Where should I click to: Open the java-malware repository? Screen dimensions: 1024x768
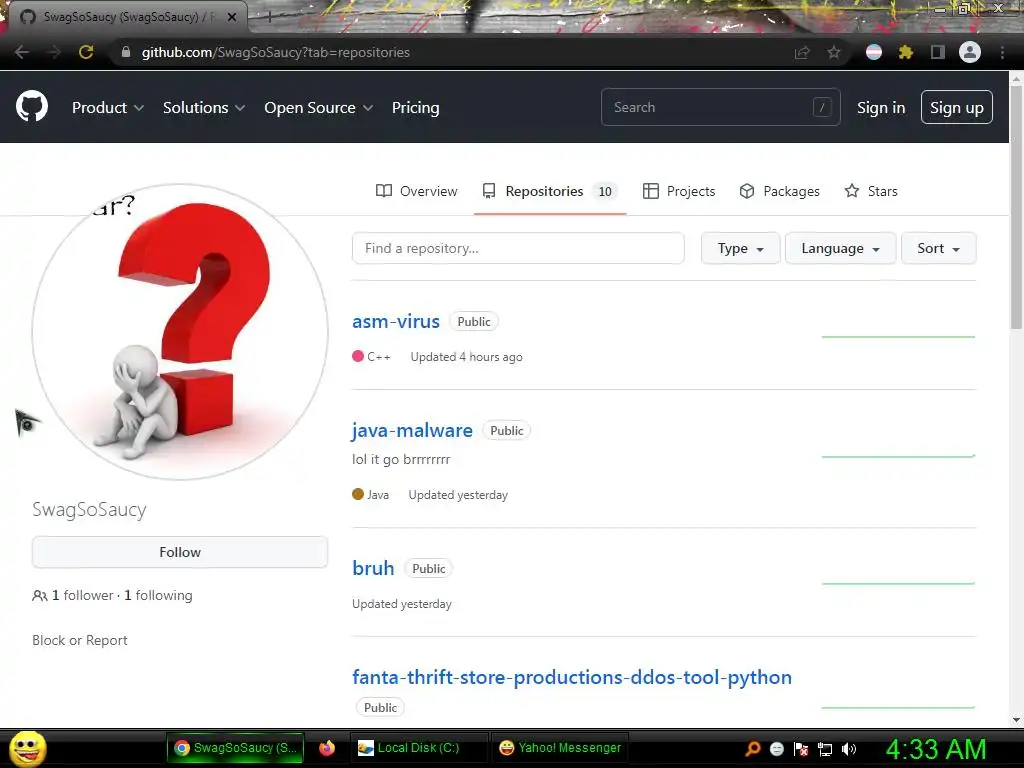click(x=412, y=430)
